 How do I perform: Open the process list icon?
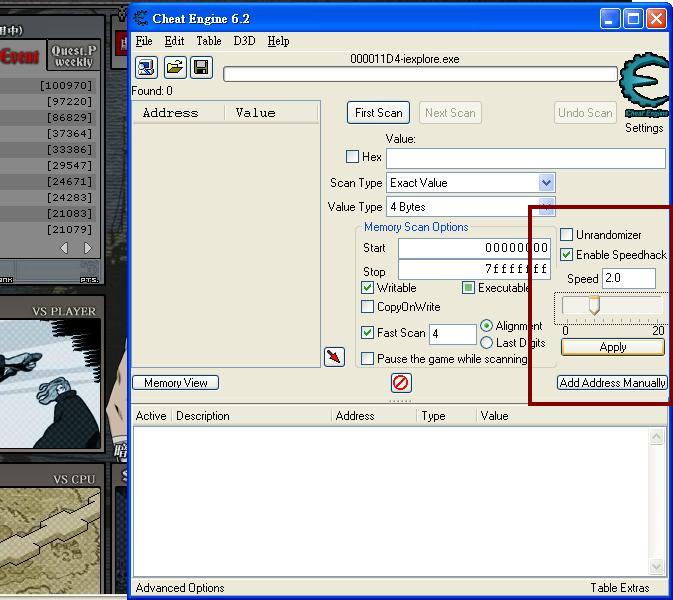coord(146,67)
